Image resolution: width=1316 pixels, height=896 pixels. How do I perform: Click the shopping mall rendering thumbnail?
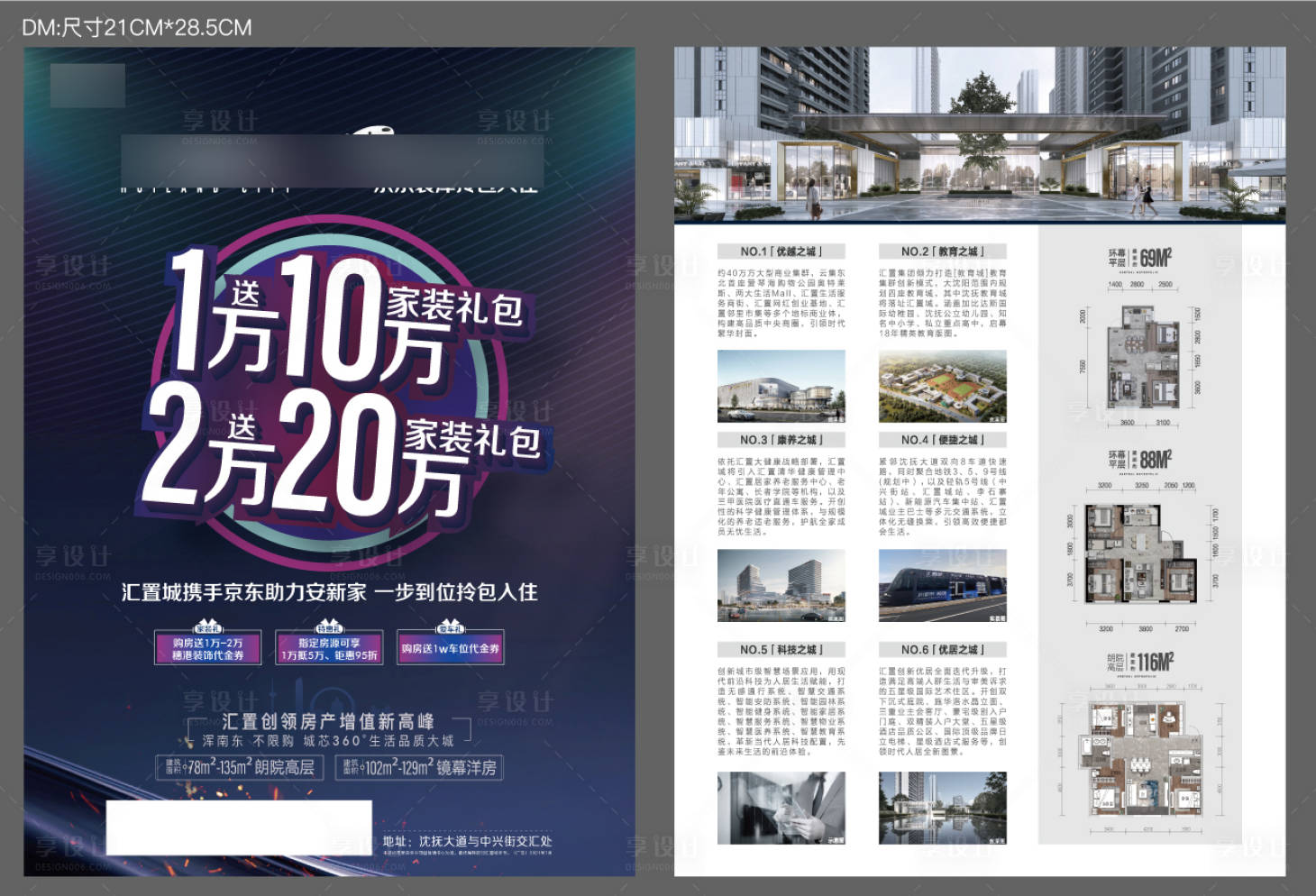[781, 386]
